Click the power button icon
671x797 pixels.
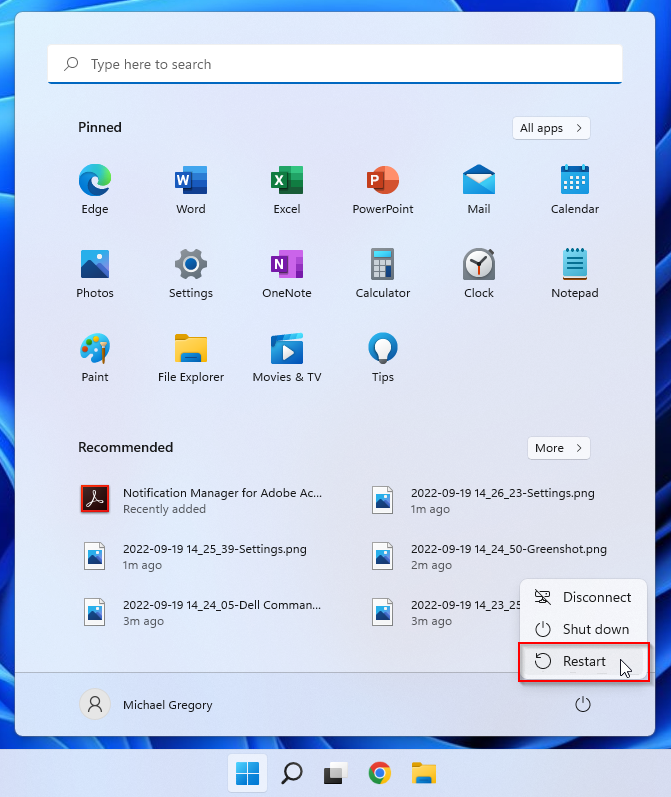(x=583, y=704)
